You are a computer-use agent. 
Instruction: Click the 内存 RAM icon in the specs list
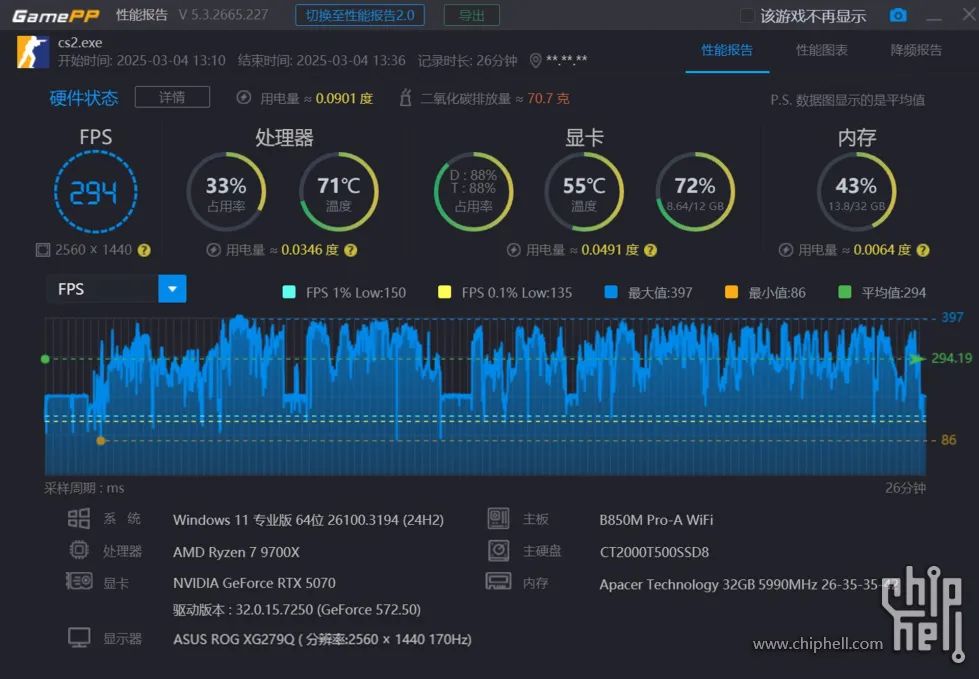tap(498, 581)
